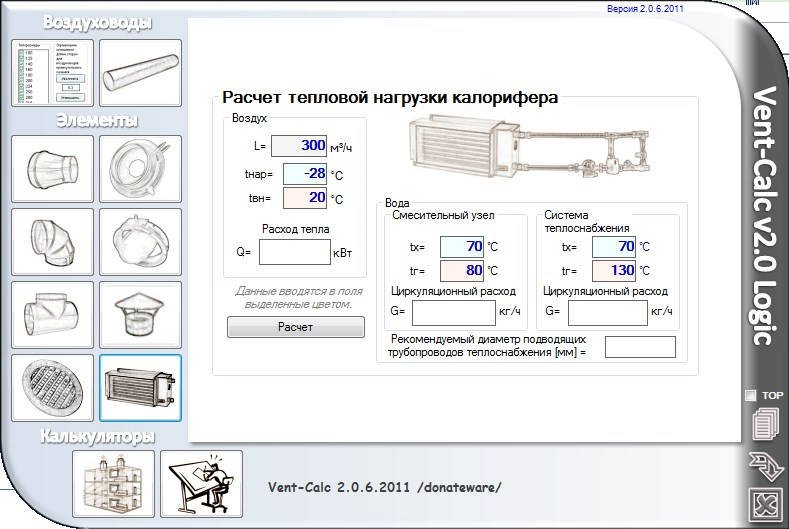789x529 pixels.
Task: Click the Расчет тепловой нагрузки калорифера title
Action: (x=390, y=97)
